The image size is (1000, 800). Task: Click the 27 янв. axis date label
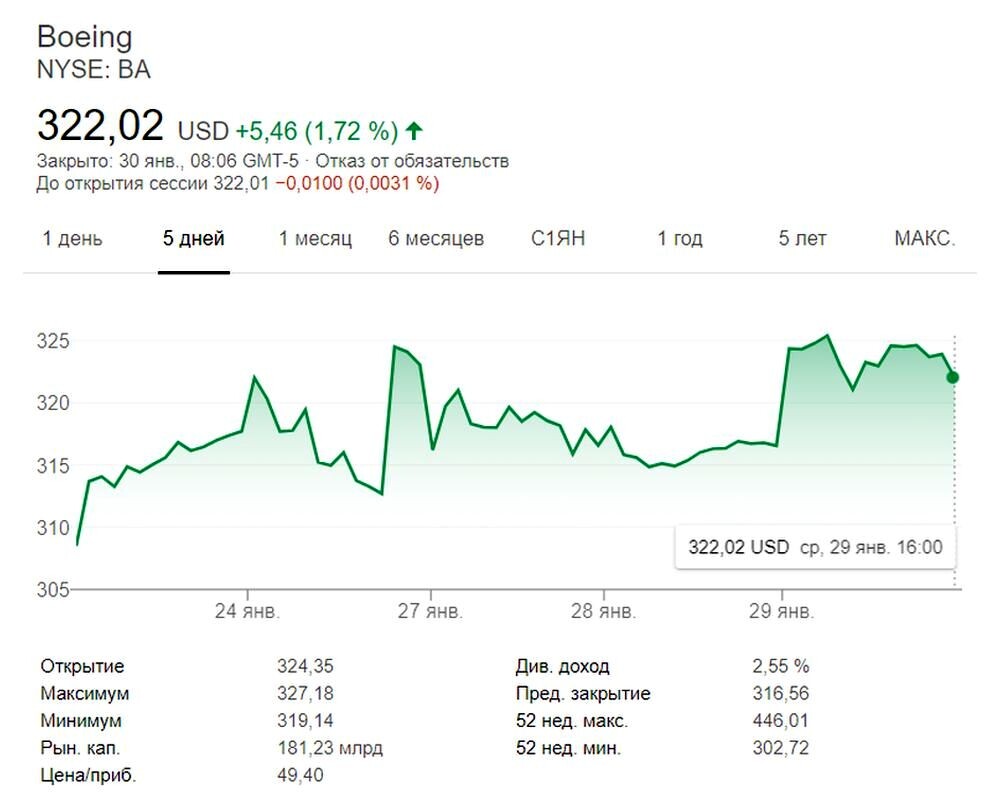430,611
